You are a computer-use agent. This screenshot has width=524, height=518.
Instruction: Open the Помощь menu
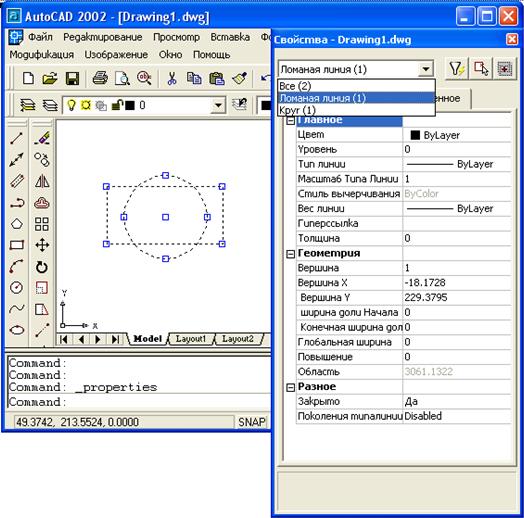pos(212,54)
